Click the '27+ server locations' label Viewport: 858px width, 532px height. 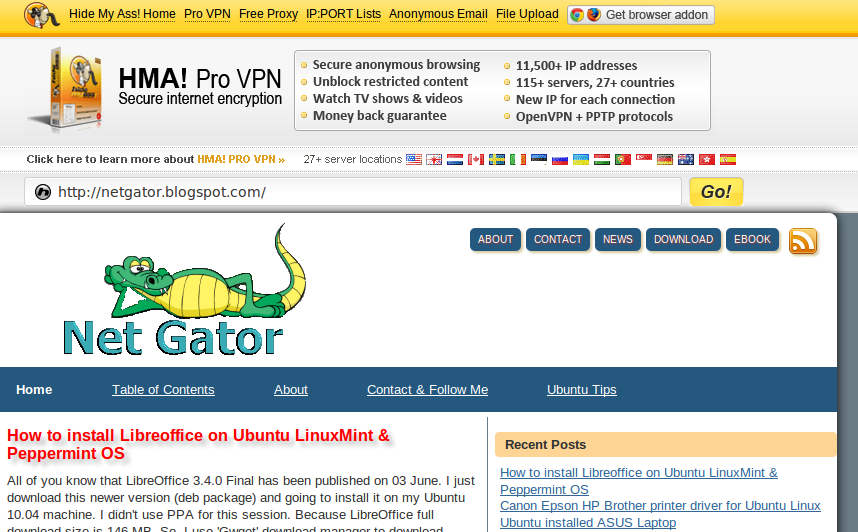pos(353,159)
